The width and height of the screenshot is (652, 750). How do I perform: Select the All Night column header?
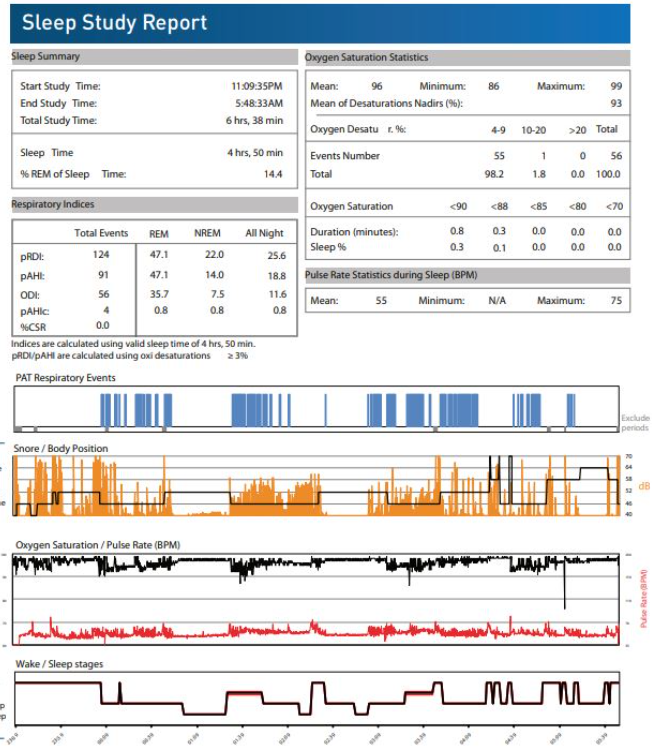264,233
